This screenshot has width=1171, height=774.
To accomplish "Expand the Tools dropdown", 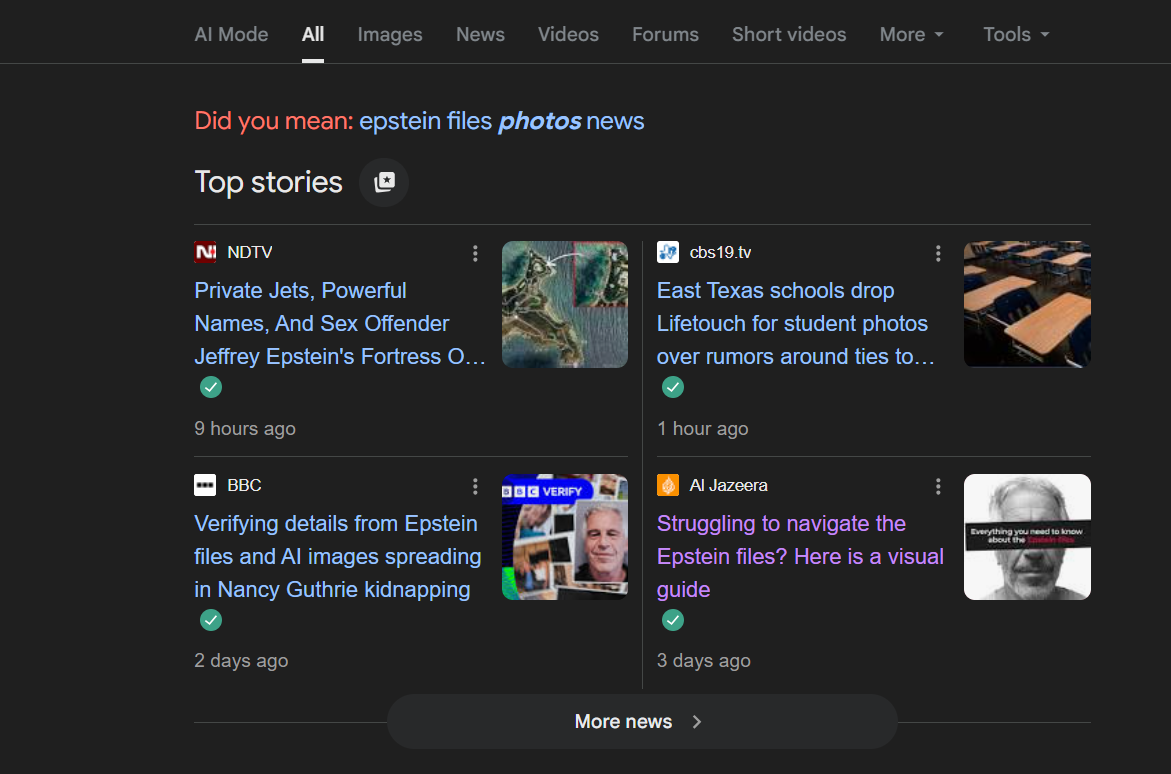I will (1016, 34).
